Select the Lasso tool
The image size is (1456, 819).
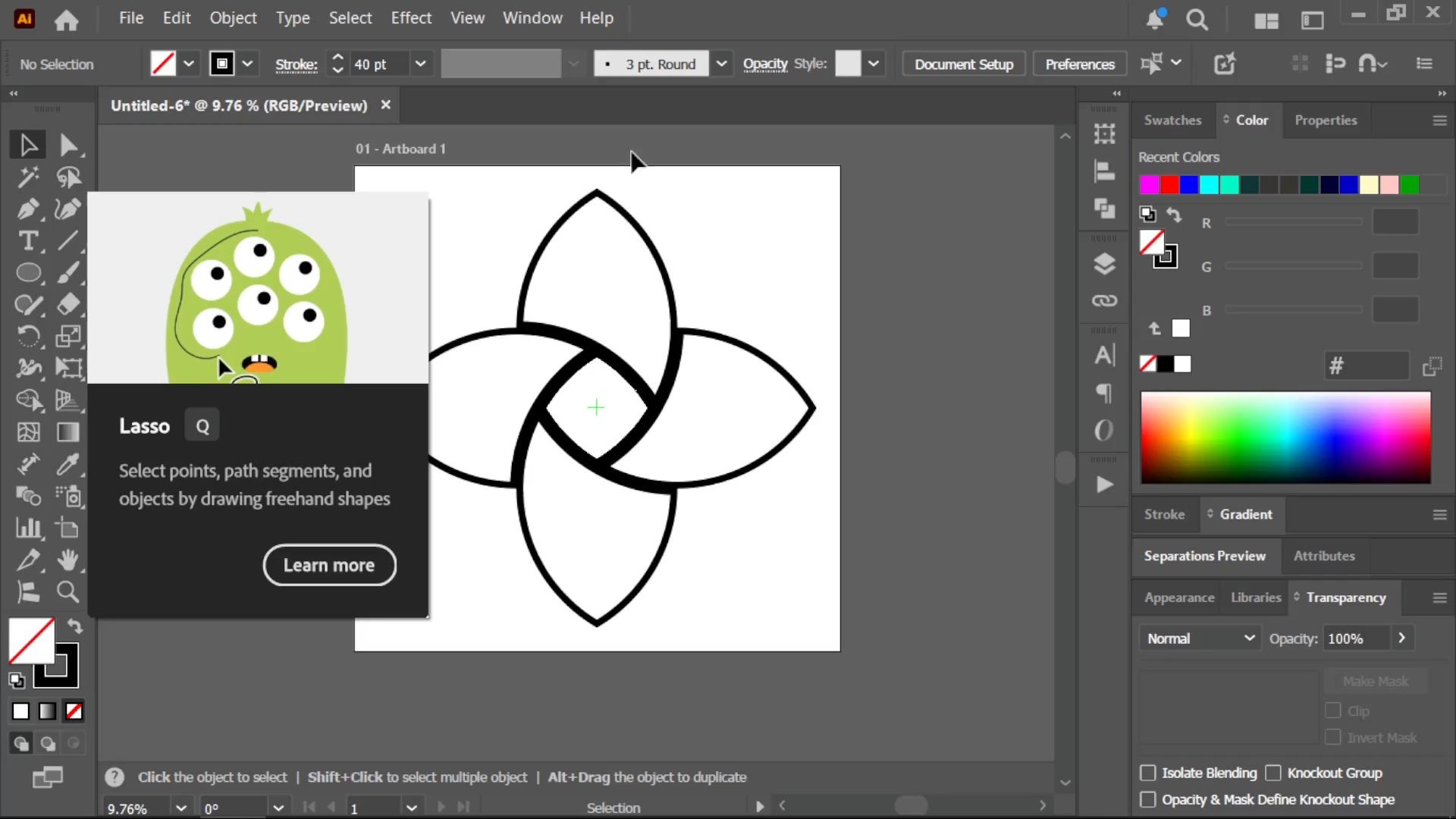click(x=68, y=177)
